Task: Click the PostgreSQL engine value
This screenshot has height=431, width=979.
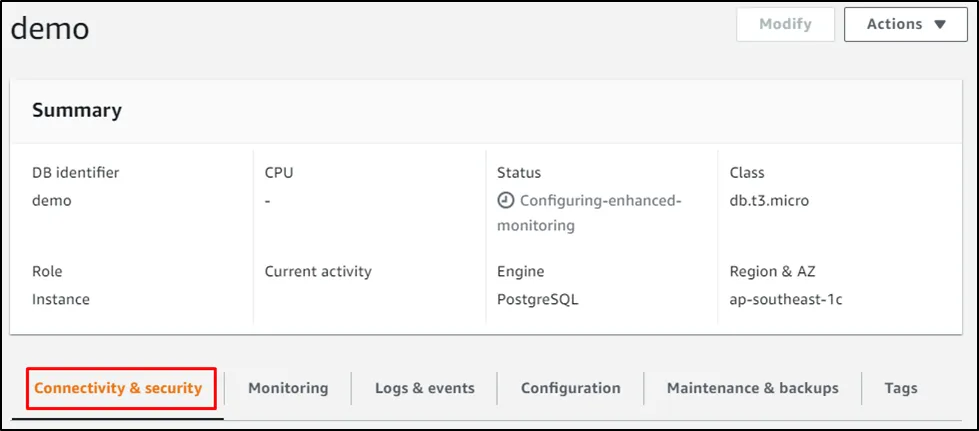Action: [537, 299]
